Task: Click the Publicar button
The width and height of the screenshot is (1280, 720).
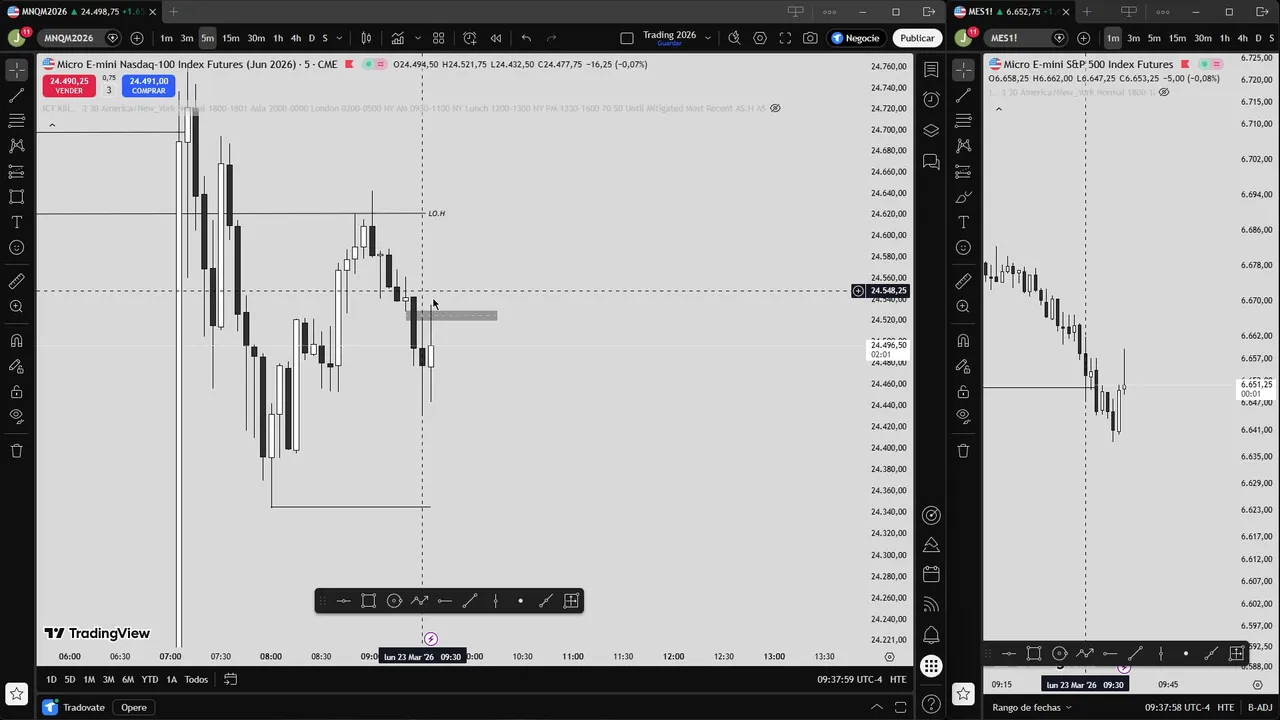Action: [x=916, y=38]
